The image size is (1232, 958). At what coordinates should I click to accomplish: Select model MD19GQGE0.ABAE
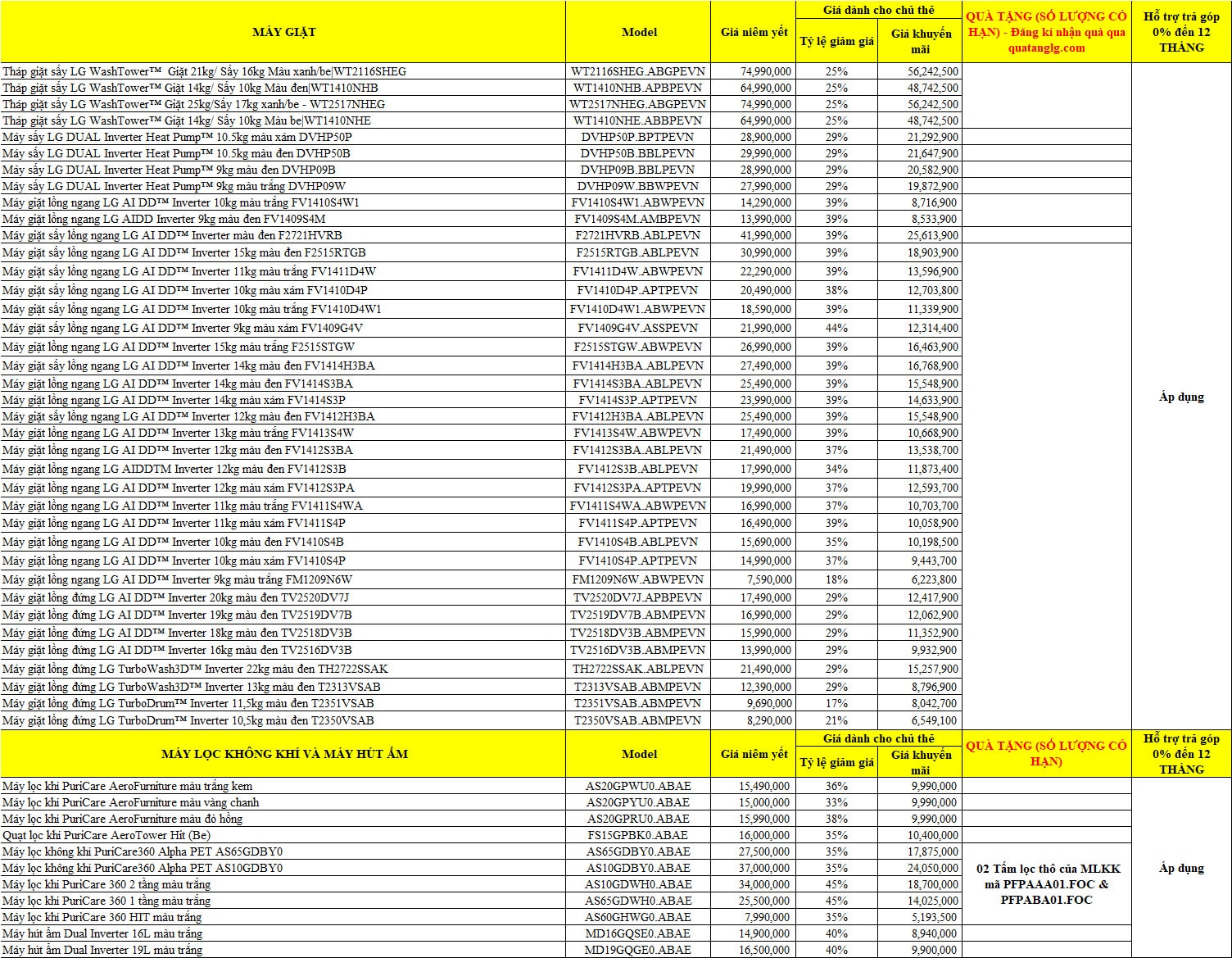[639, 950]
